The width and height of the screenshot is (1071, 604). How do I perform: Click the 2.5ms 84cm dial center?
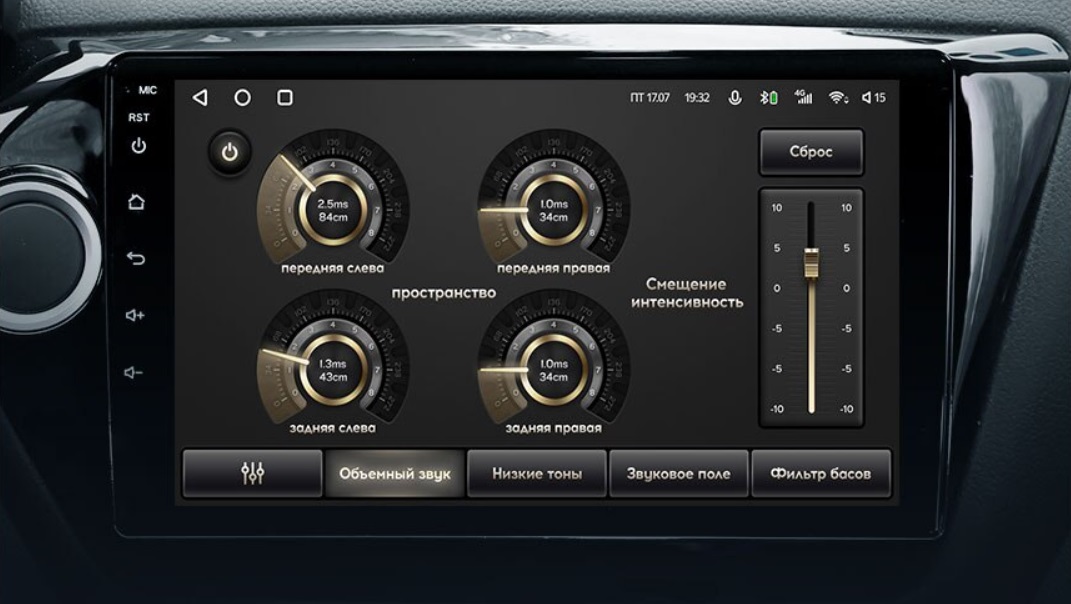pos(333,210)
